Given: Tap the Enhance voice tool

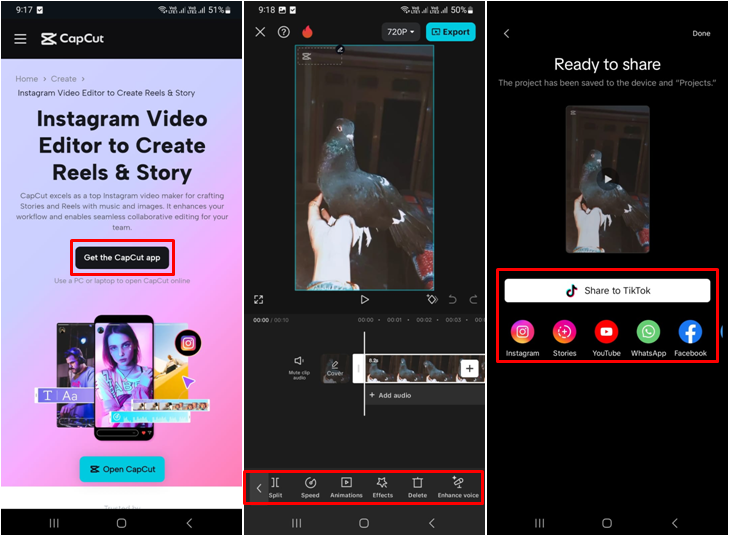Looking at the screenshot, I should (458, 487).
